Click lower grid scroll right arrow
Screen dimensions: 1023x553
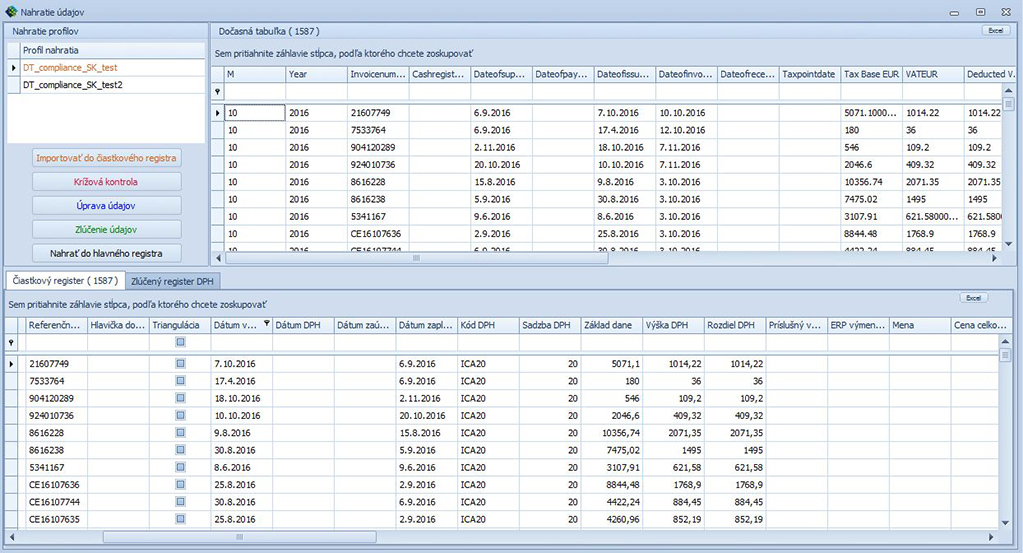click(990, 537)
